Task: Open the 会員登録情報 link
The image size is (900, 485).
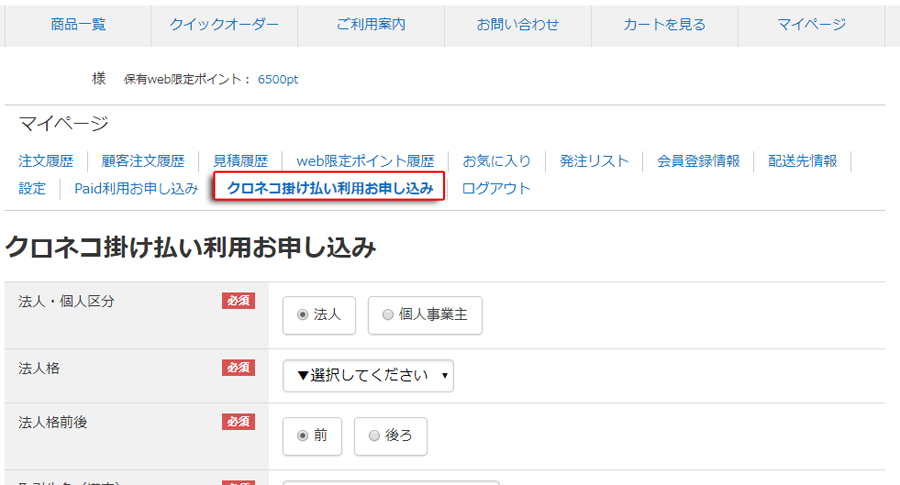Action: click(699, 161)
